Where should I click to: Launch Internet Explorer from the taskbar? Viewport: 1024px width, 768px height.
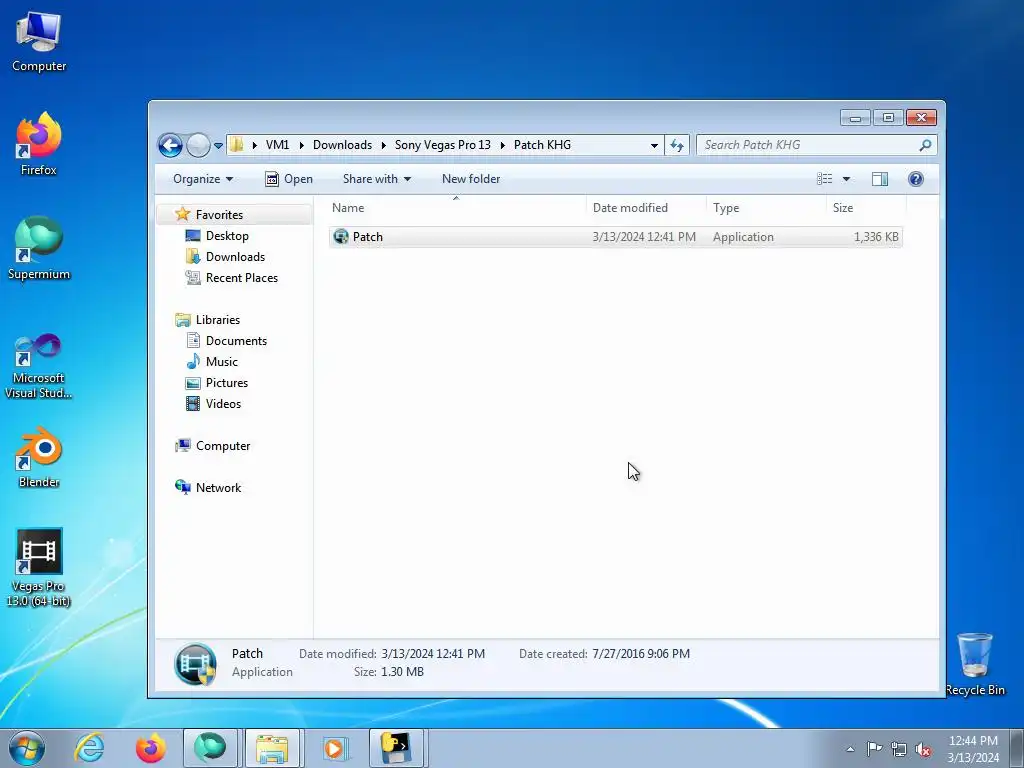click(89, 748)
